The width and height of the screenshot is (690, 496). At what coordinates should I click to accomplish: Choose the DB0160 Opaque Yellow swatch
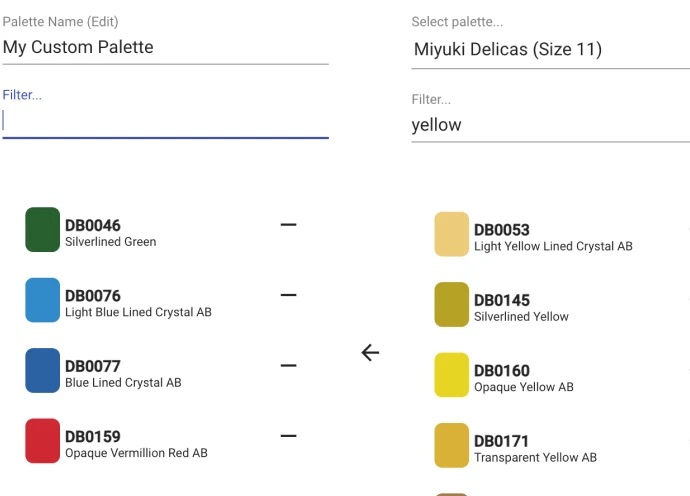tap(451, 375)
